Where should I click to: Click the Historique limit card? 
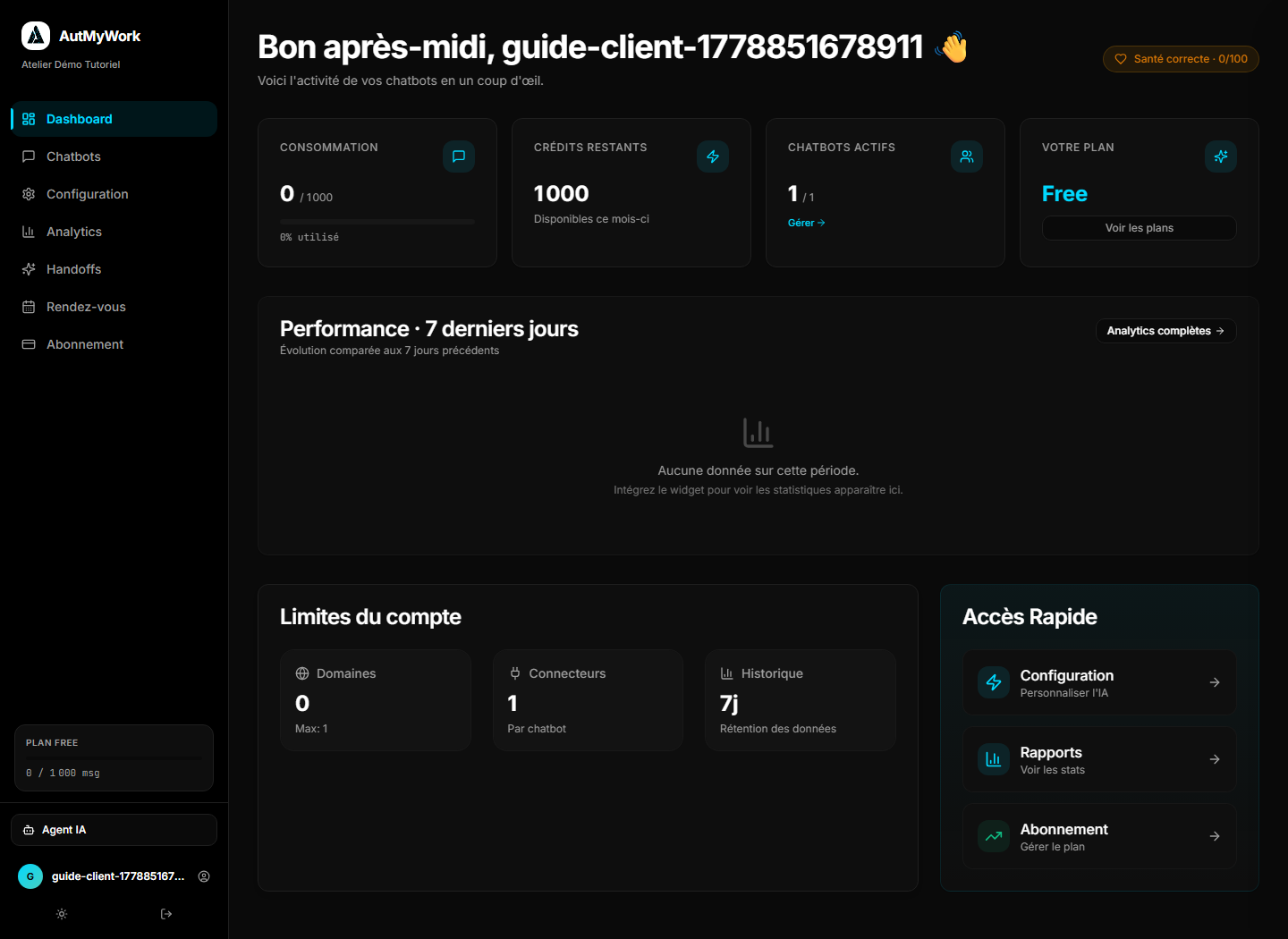point(801,700)
